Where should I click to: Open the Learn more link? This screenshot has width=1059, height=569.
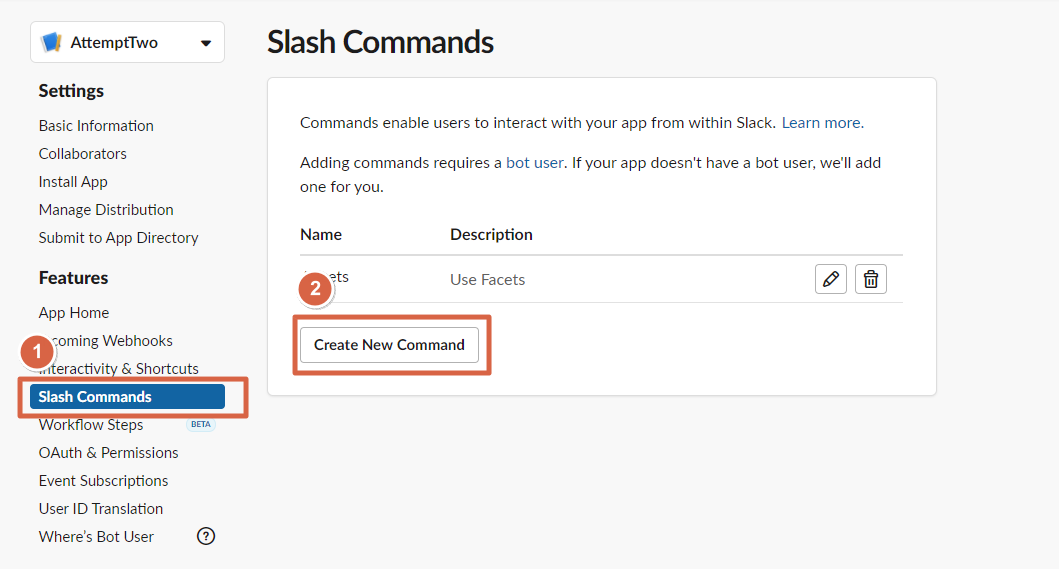coord(822,123)
